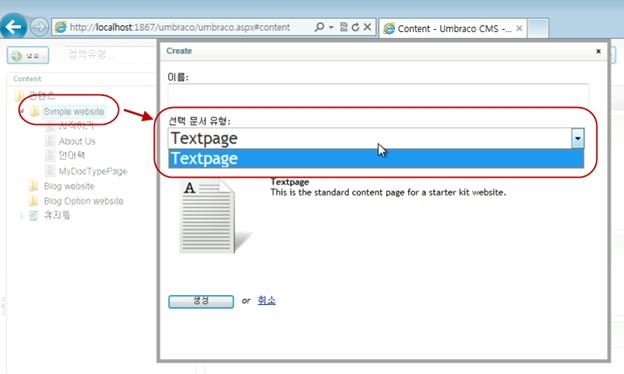Close the Create dialog
The width and height of the screenshot is (624, 374).
click(x=598, y=51)
